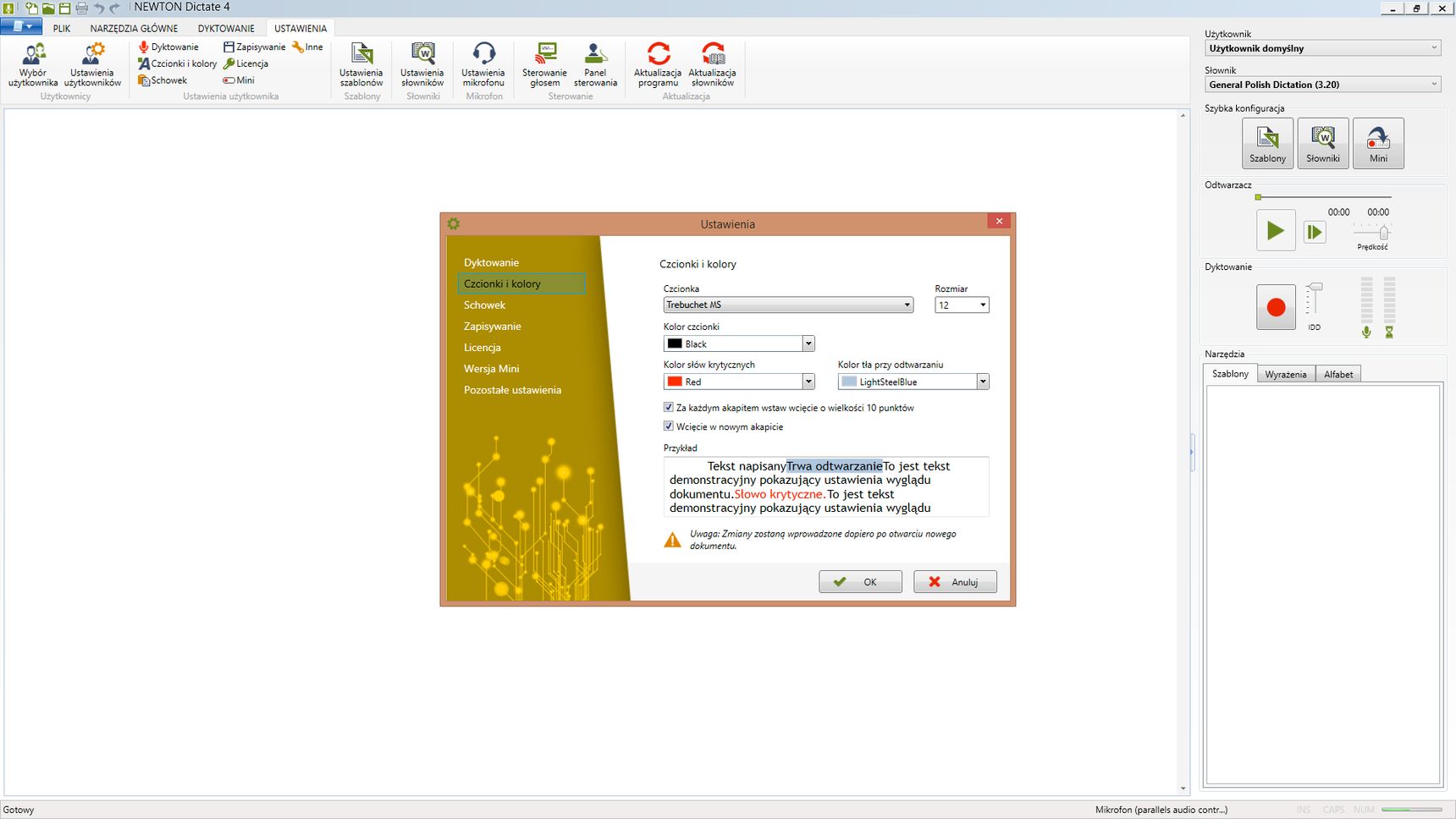
Task: Open Ustawienia słowników in the ribbon
Action: pyautogui.click(x=422, y=65)
